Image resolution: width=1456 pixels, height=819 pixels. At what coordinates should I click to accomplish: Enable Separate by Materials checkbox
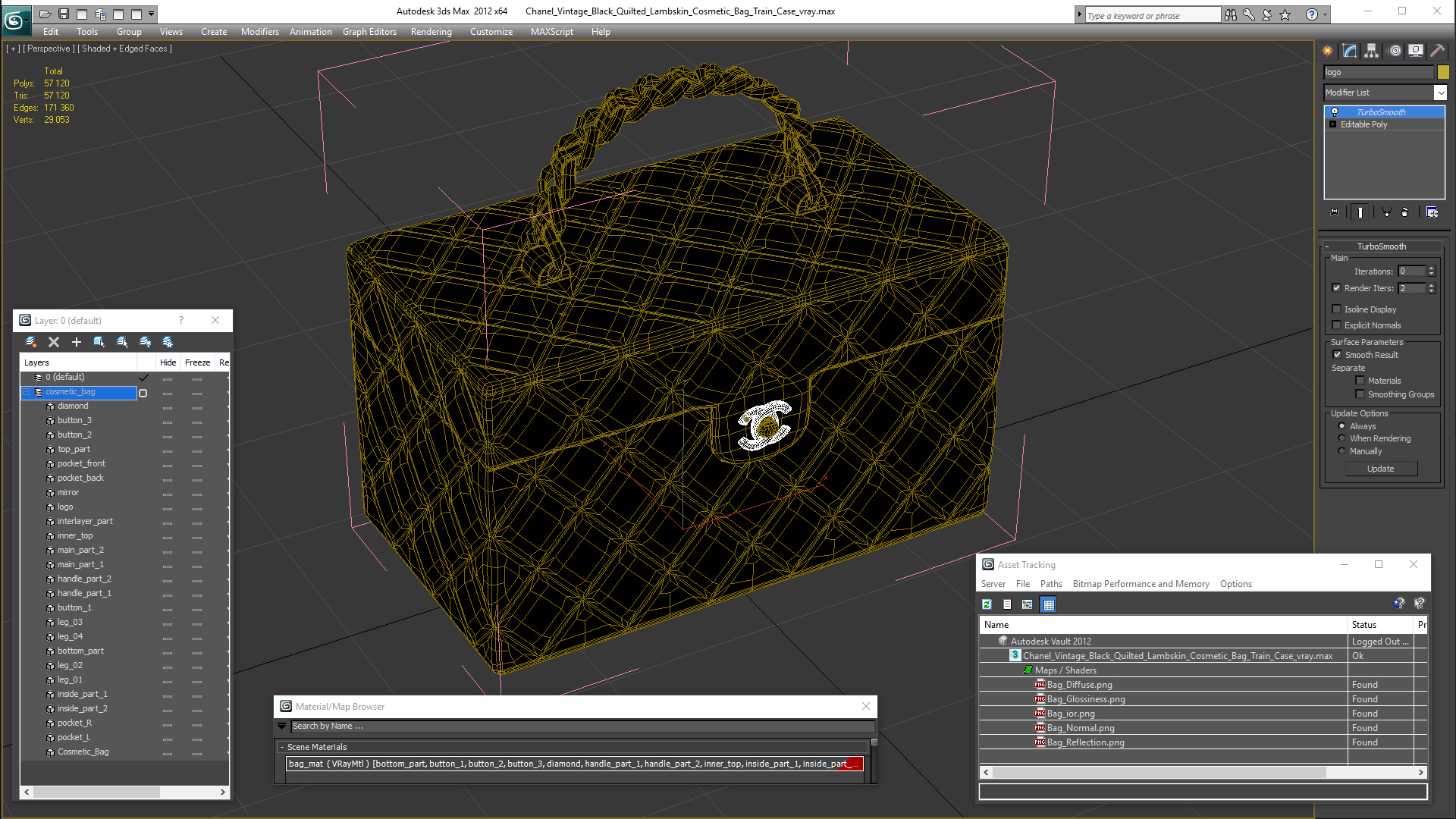click(x=1360, y=381)
